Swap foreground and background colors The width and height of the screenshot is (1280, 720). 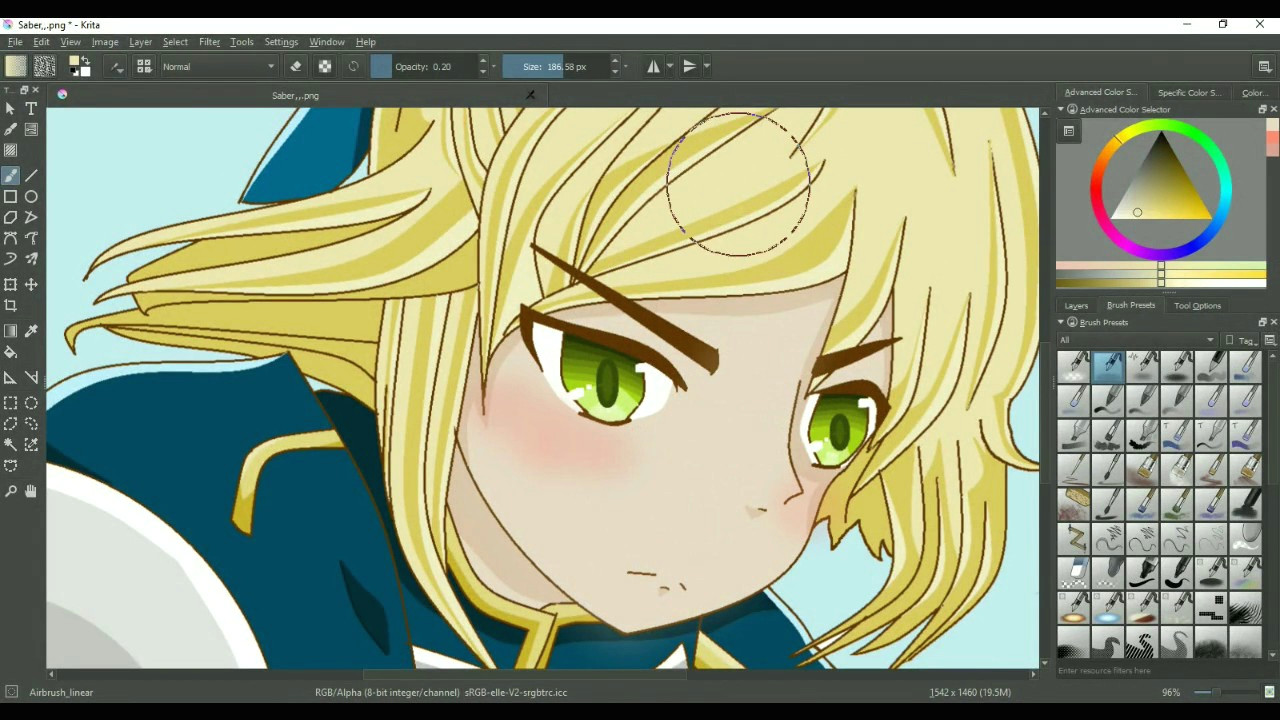pos(85,59)
